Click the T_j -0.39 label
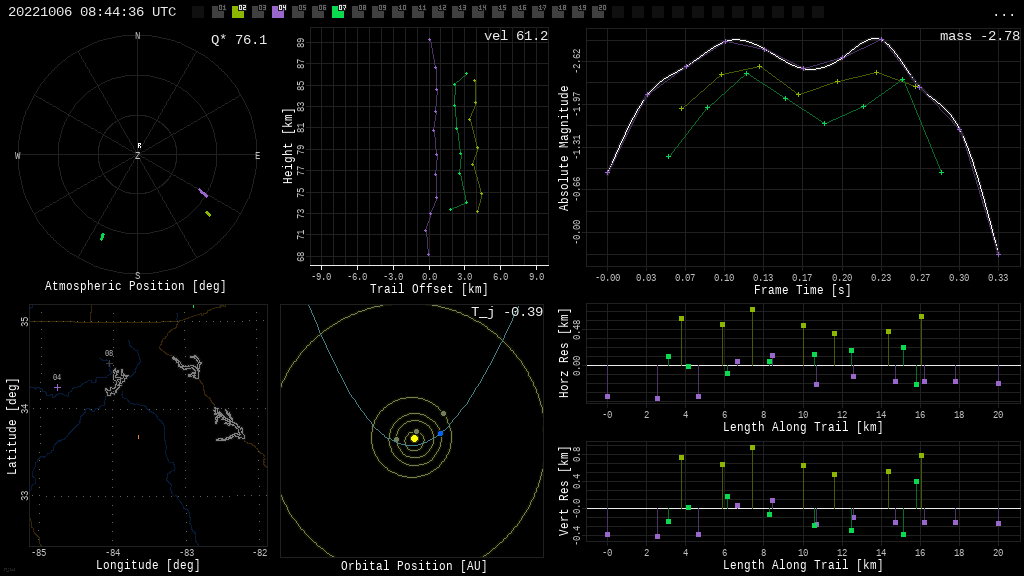 507,312
